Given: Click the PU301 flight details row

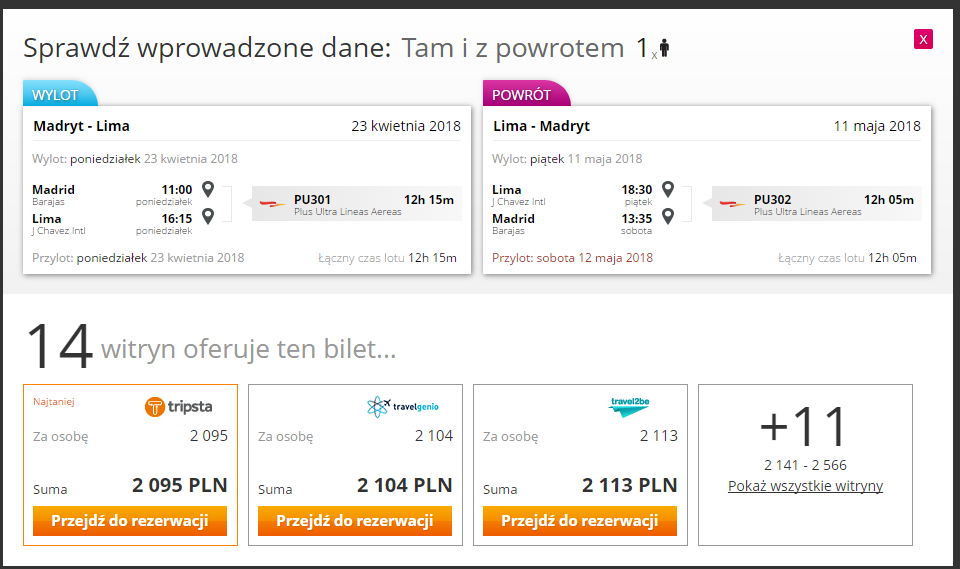Looking at the screenshot, I should (x=357, y=203).
